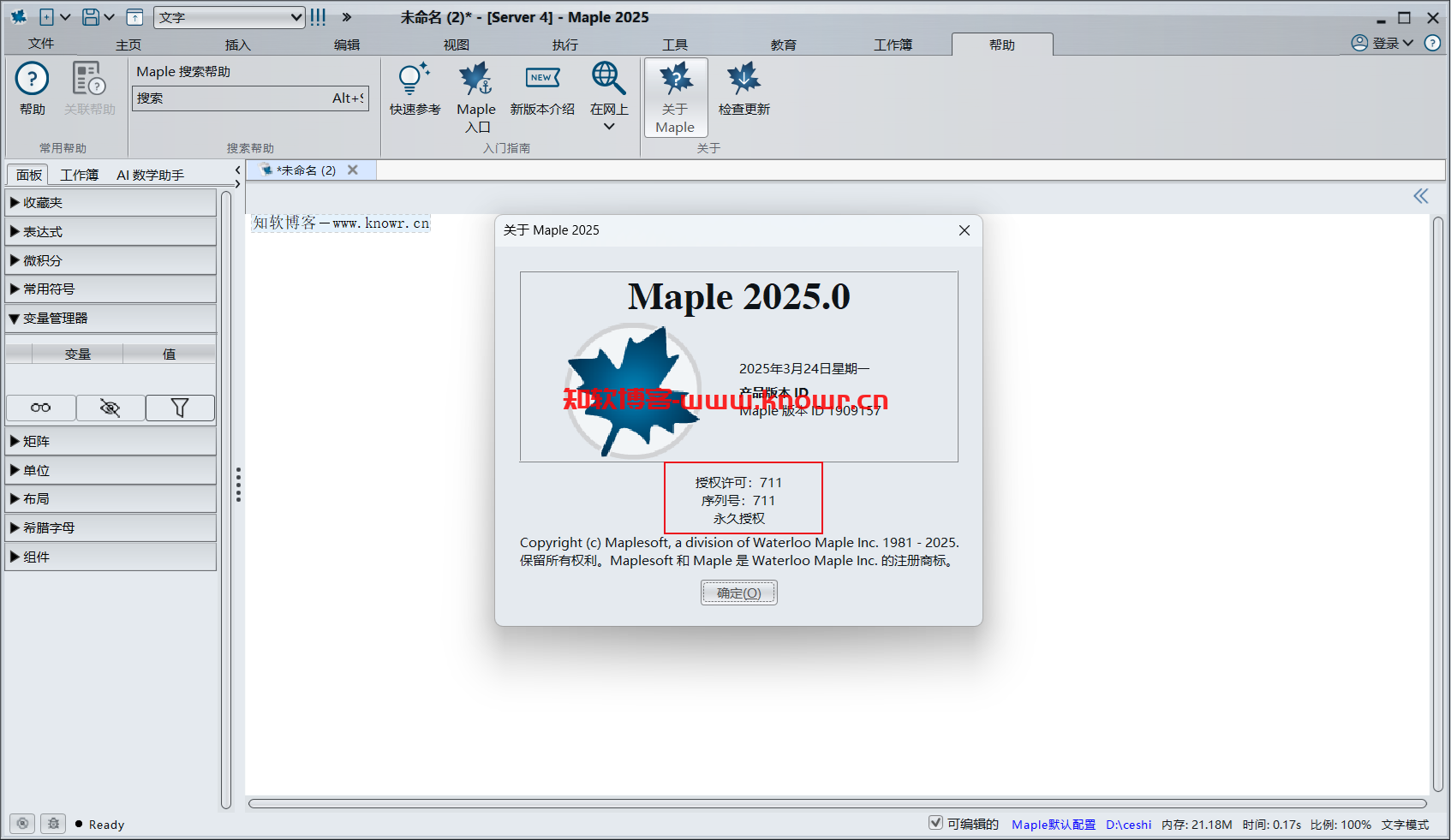Click the Check for Updates icon
This screenshot has height=840, width=1451.
click(x=743, y=80)
